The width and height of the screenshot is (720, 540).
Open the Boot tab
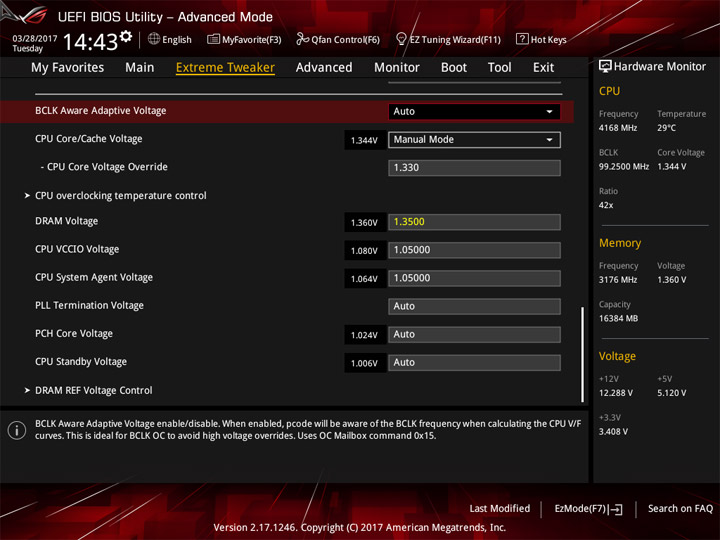pos(454,68)
